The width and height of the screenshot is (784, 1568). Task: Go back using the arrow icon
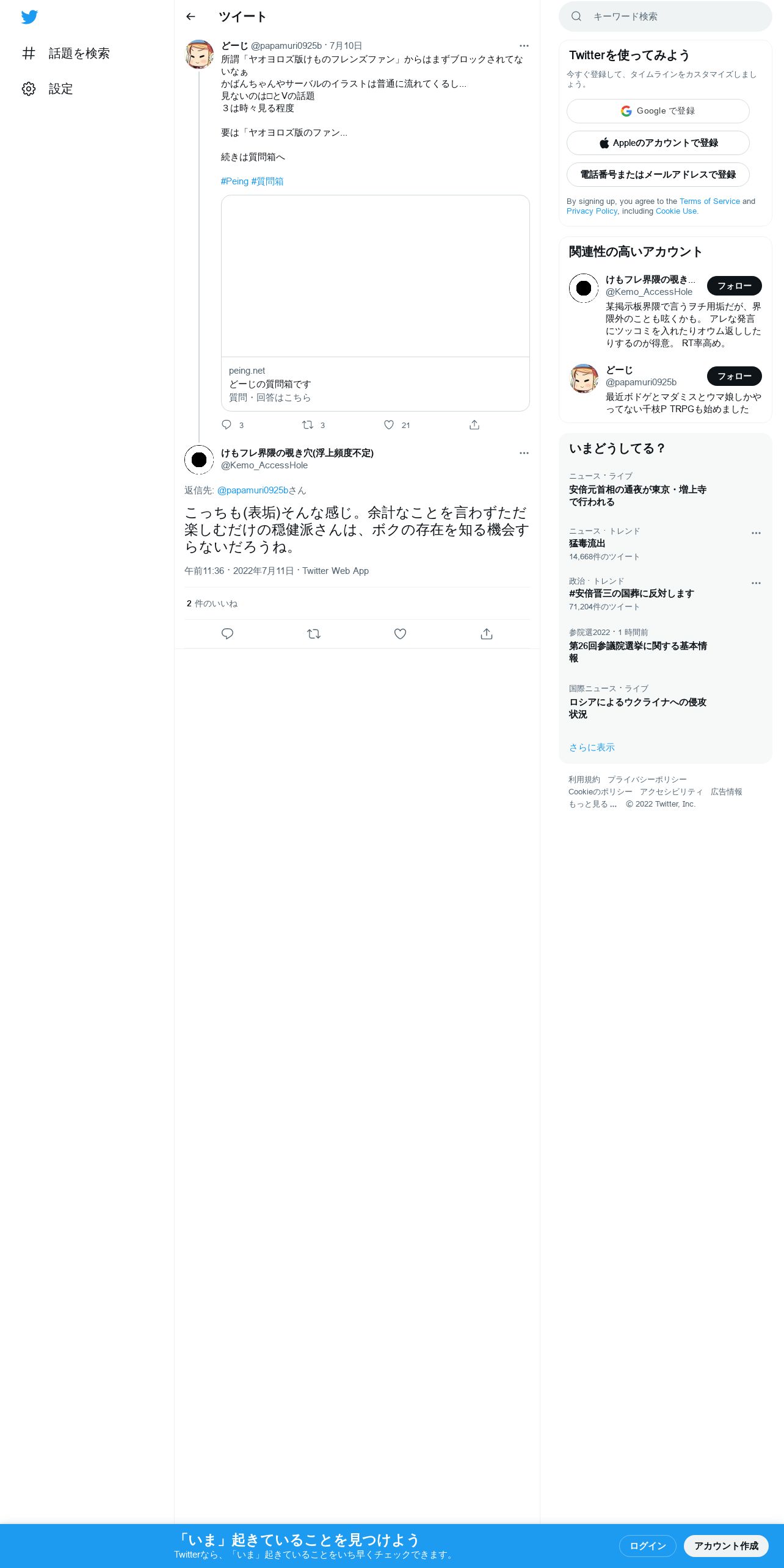point(191,16)
